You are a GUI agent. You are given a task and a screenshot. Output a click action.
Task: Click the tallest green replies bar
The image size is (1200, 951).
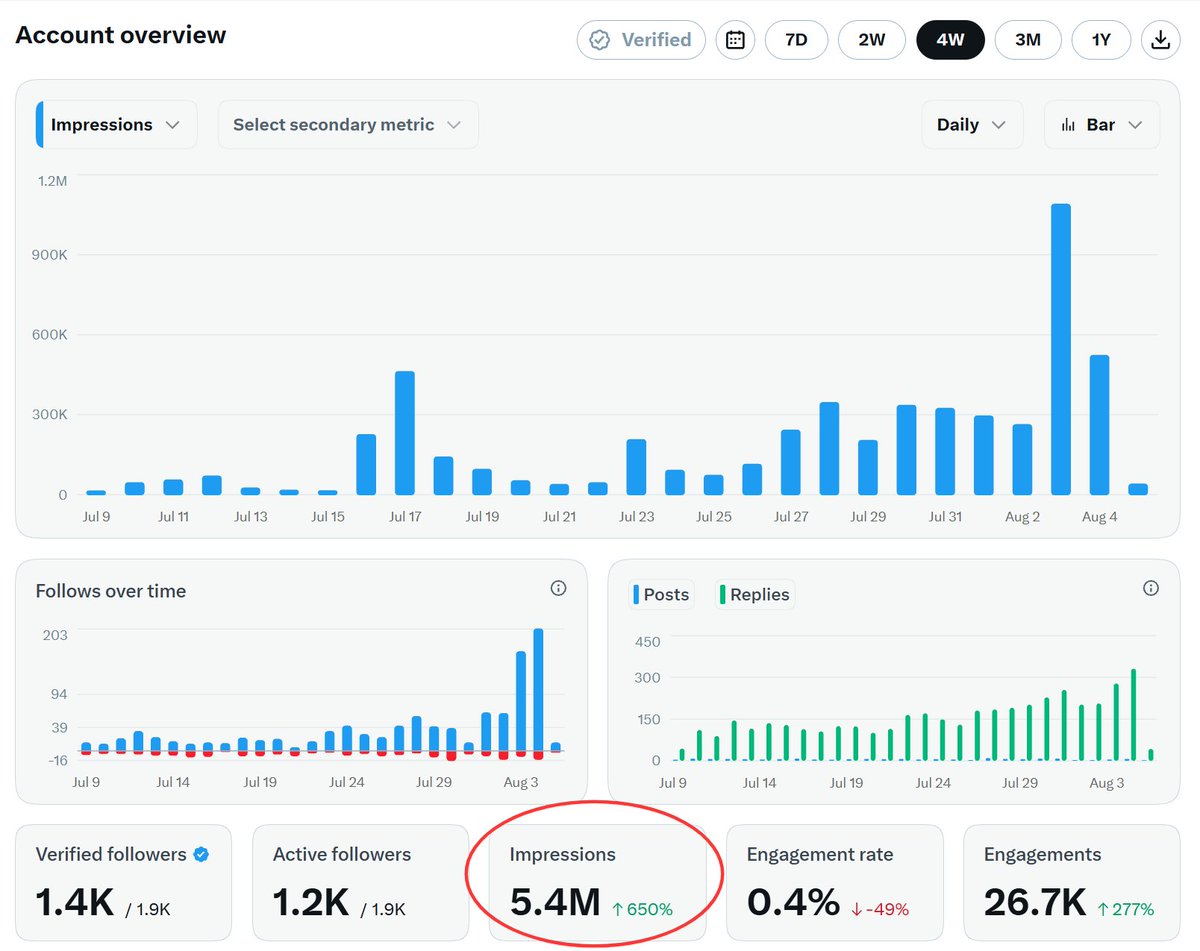(x=1133, y=715)
